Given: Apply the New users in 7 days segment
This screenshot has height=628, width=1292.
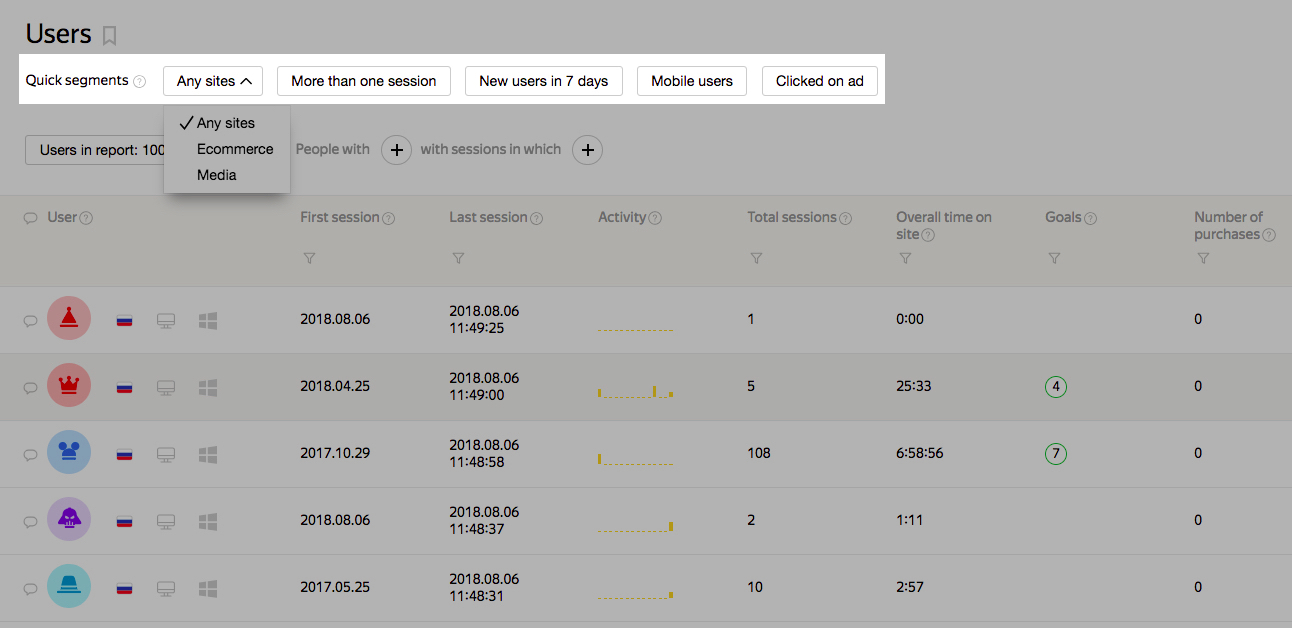Looking at the screenshot, I should pyautogui.click(x=544, y=81).
